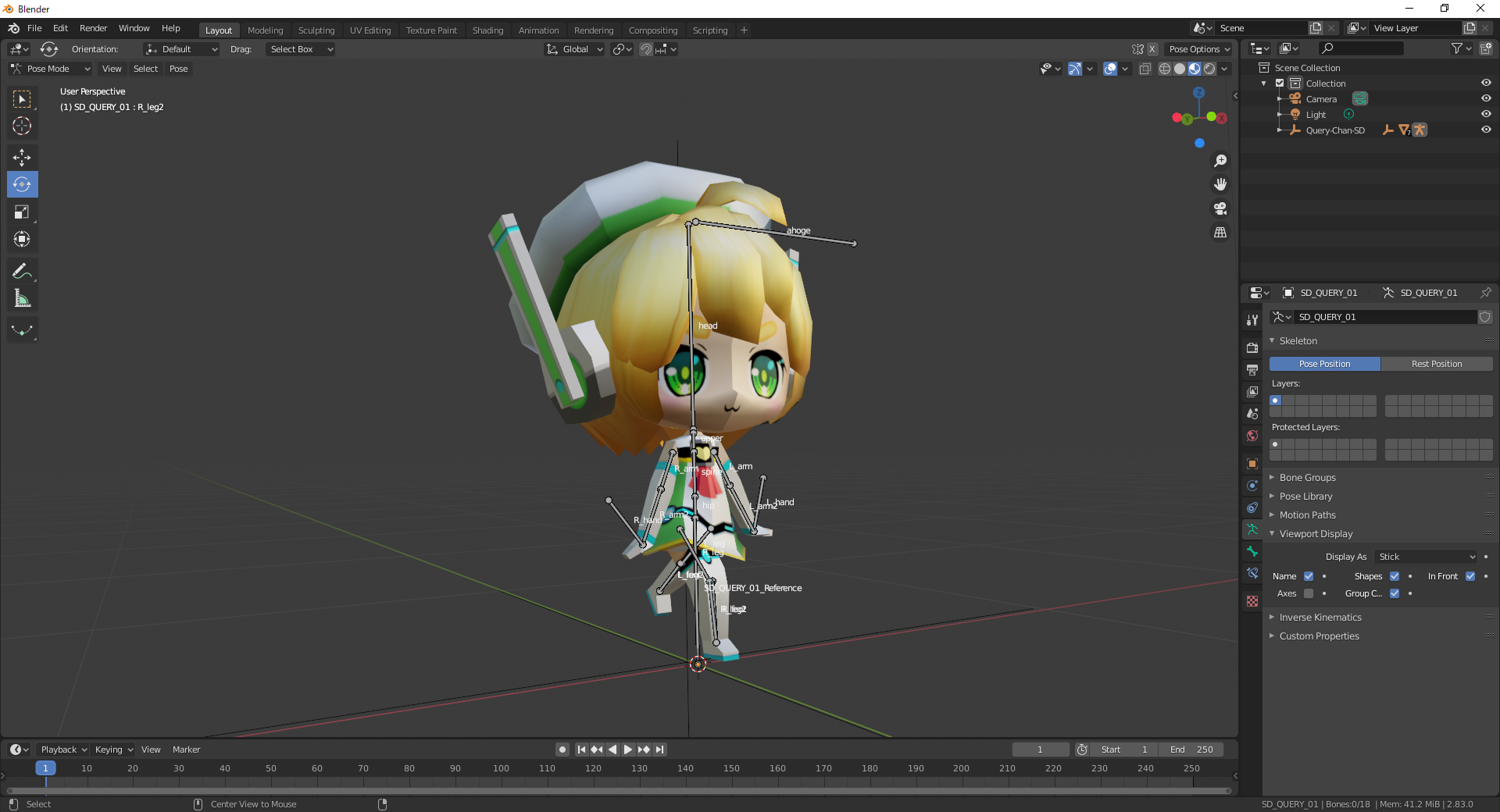The height and width of the screenshot is (812, 1500).
Task: Hide Query-Chan-SD object in viewport
Action: point(1486,130)
